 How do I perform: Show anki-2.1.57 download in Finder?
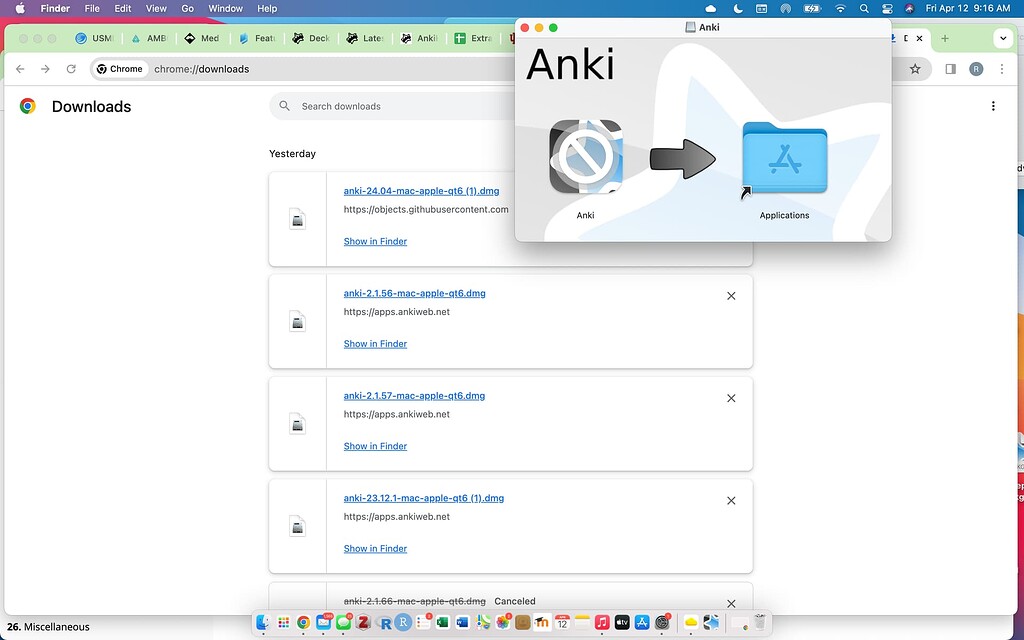(x=375, y=446)
